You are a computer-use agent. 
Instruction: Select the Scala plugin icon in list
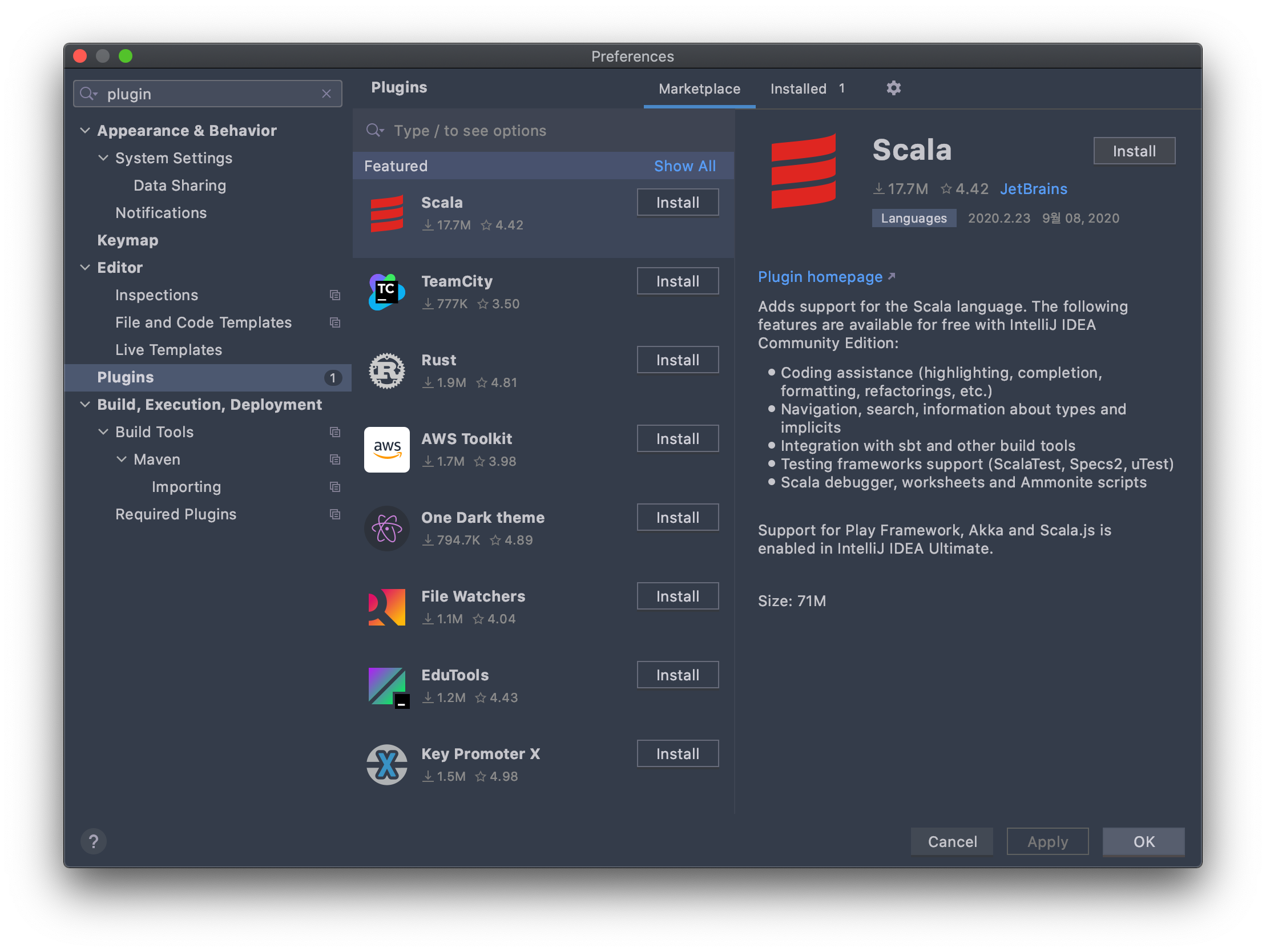pos(387,213)
